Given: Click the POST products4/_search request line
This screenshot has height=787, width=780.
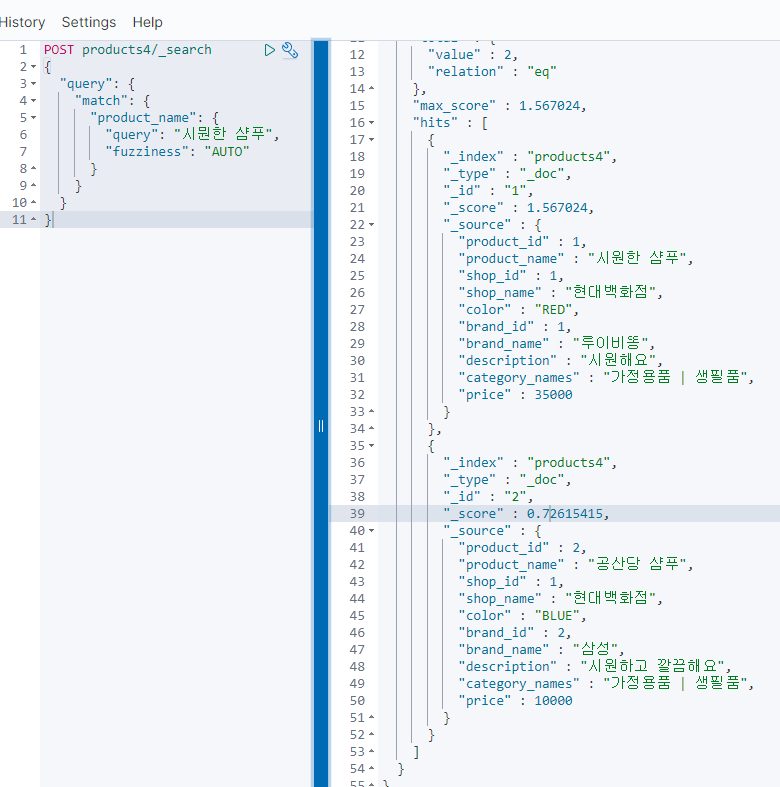Looking at the screenshot, I should (x=128, y=50).
